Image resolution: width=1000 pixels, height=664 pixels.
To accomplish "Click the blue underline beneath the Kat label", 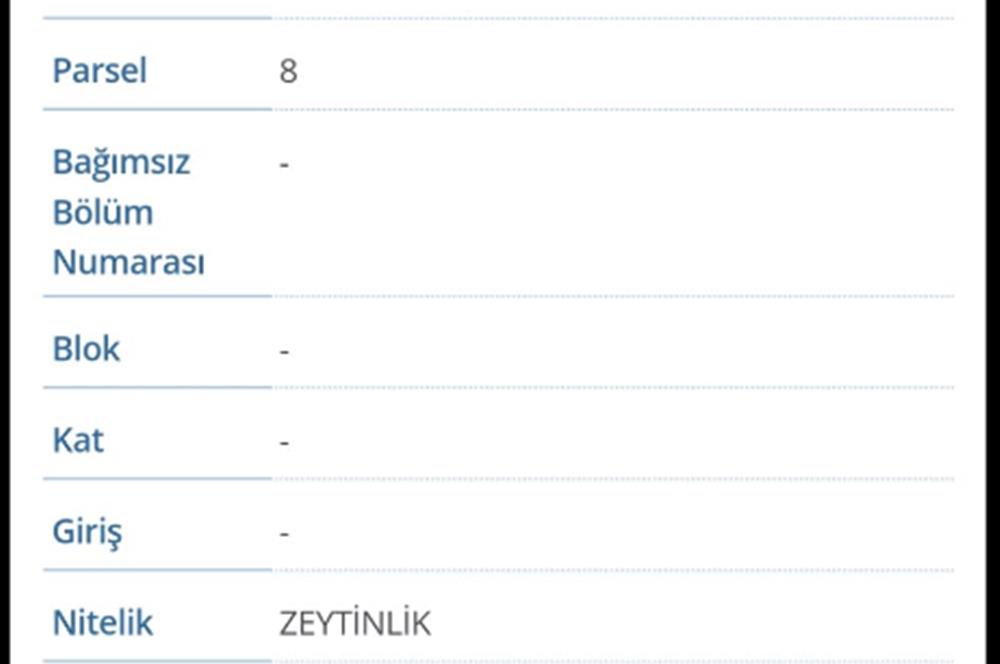I will pyautogui.click(x=157, y=478).
